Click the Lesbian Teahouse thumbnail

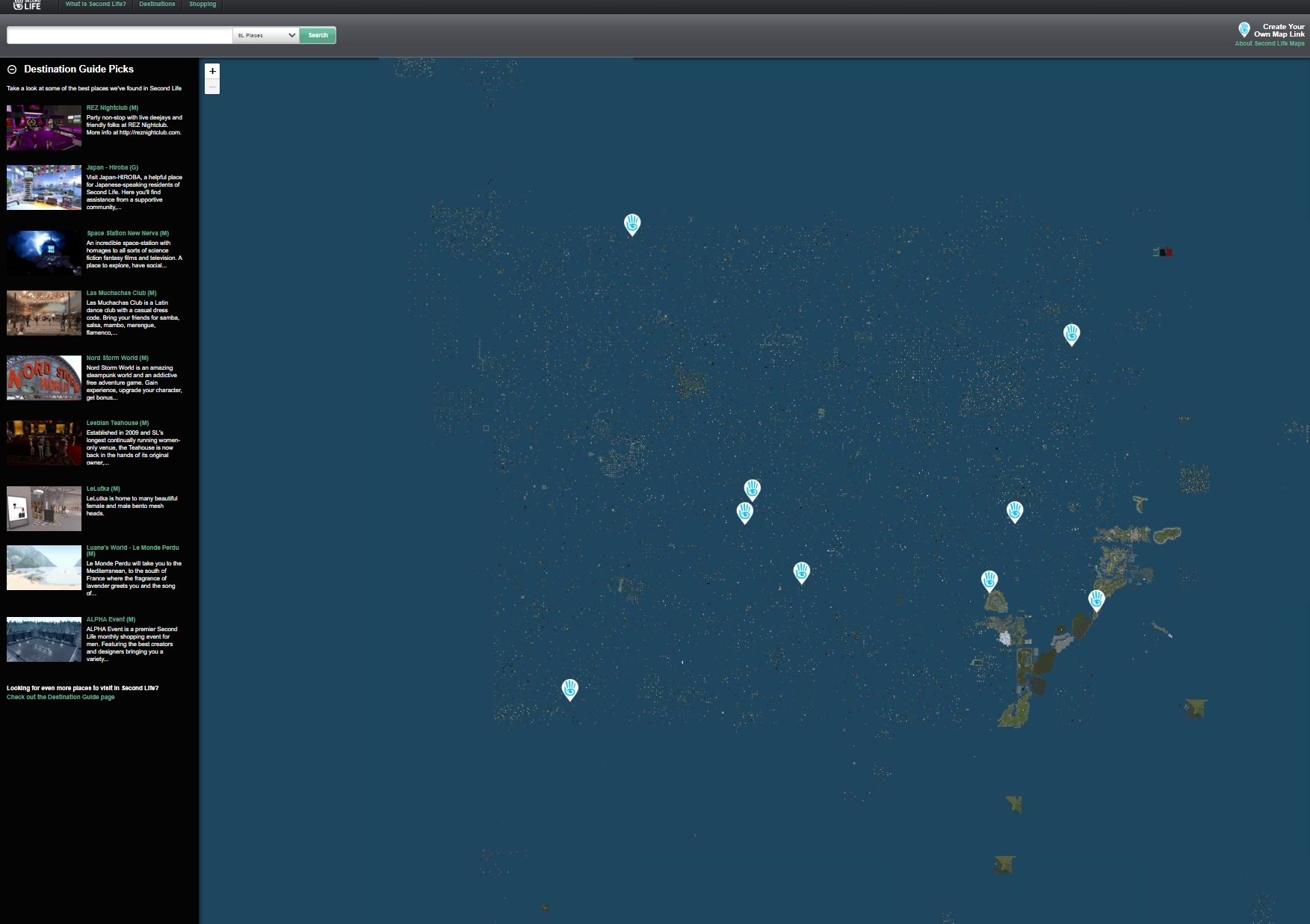point(44,443)
